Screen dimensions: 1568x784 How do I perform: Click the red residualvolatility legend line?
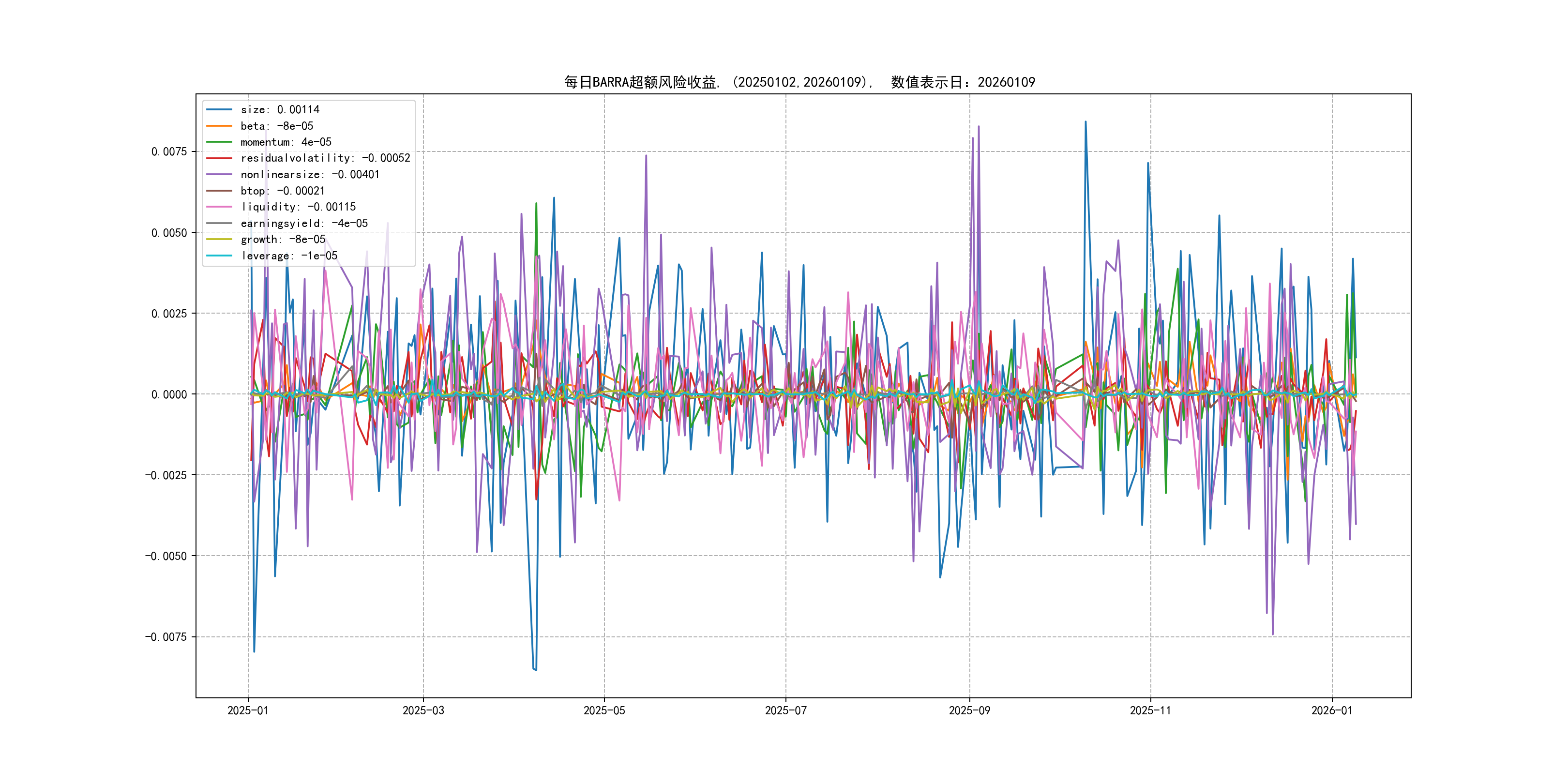[x=219, y=158]
